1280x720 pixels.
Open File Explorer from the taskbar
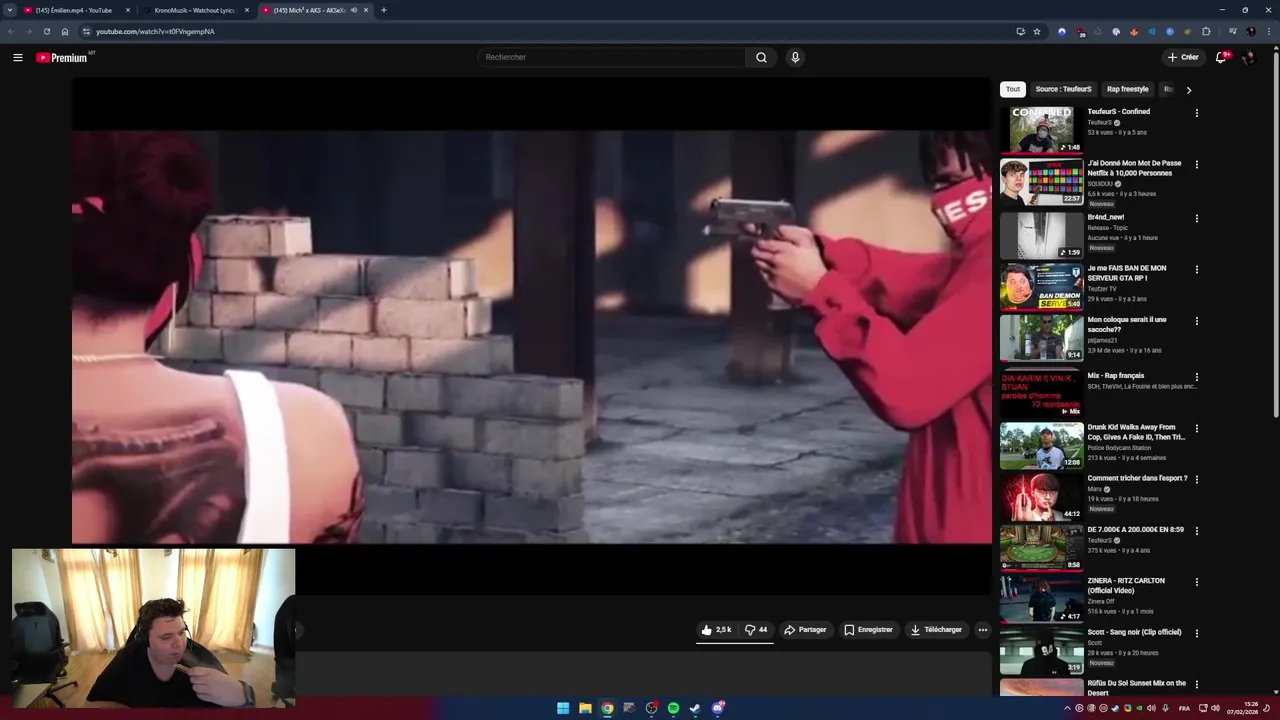tap(585, 708)
